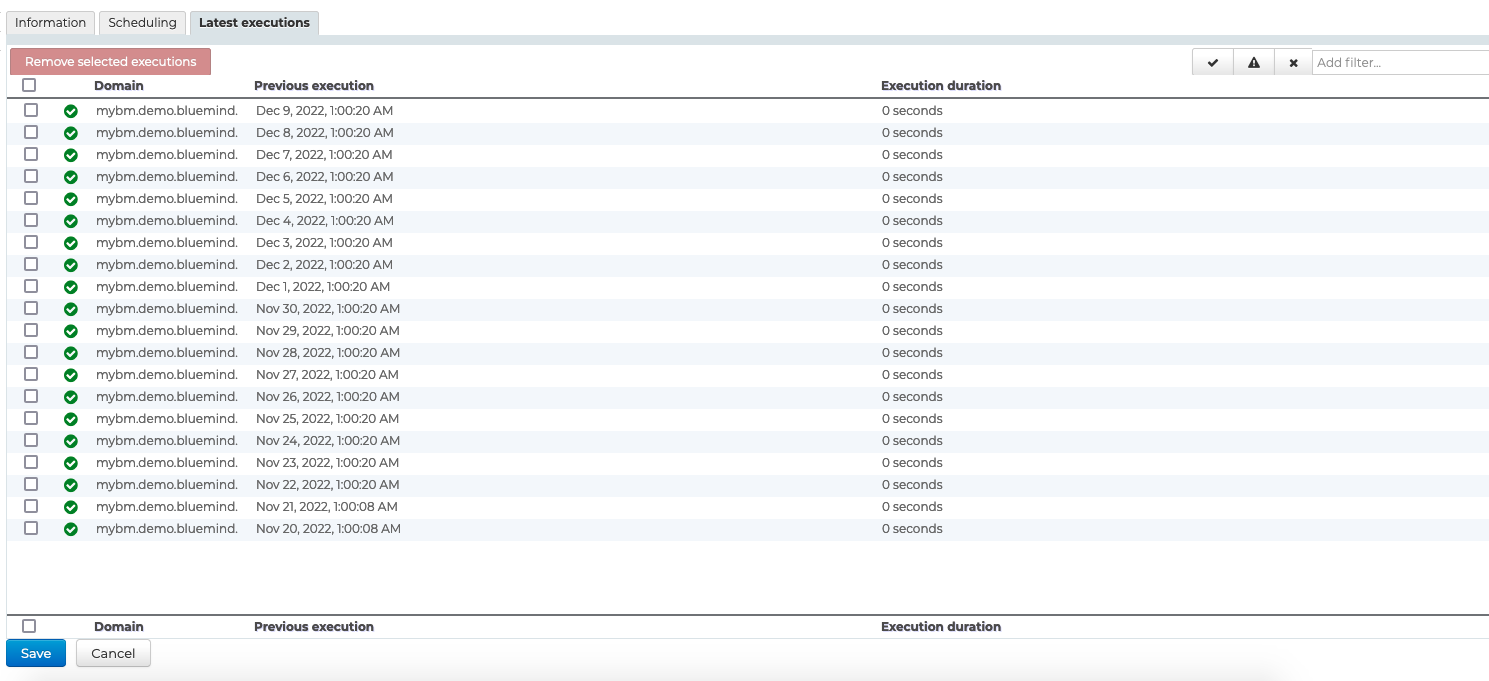Click green status icon for Nov 30 execution
1489x681 pixels.
[71, 309]
